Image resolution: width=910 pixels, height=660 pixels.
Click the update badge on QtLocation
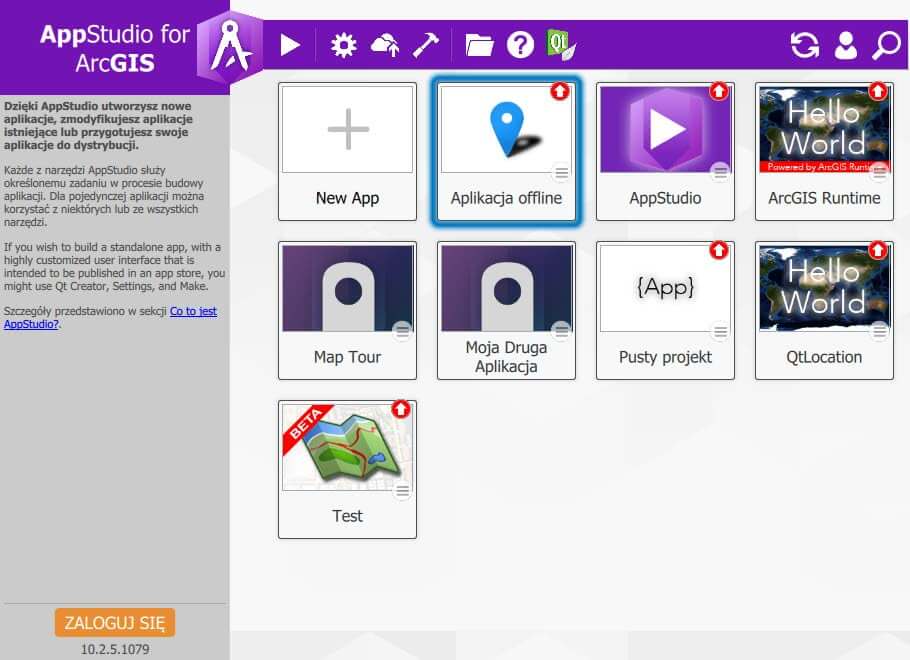878,250
